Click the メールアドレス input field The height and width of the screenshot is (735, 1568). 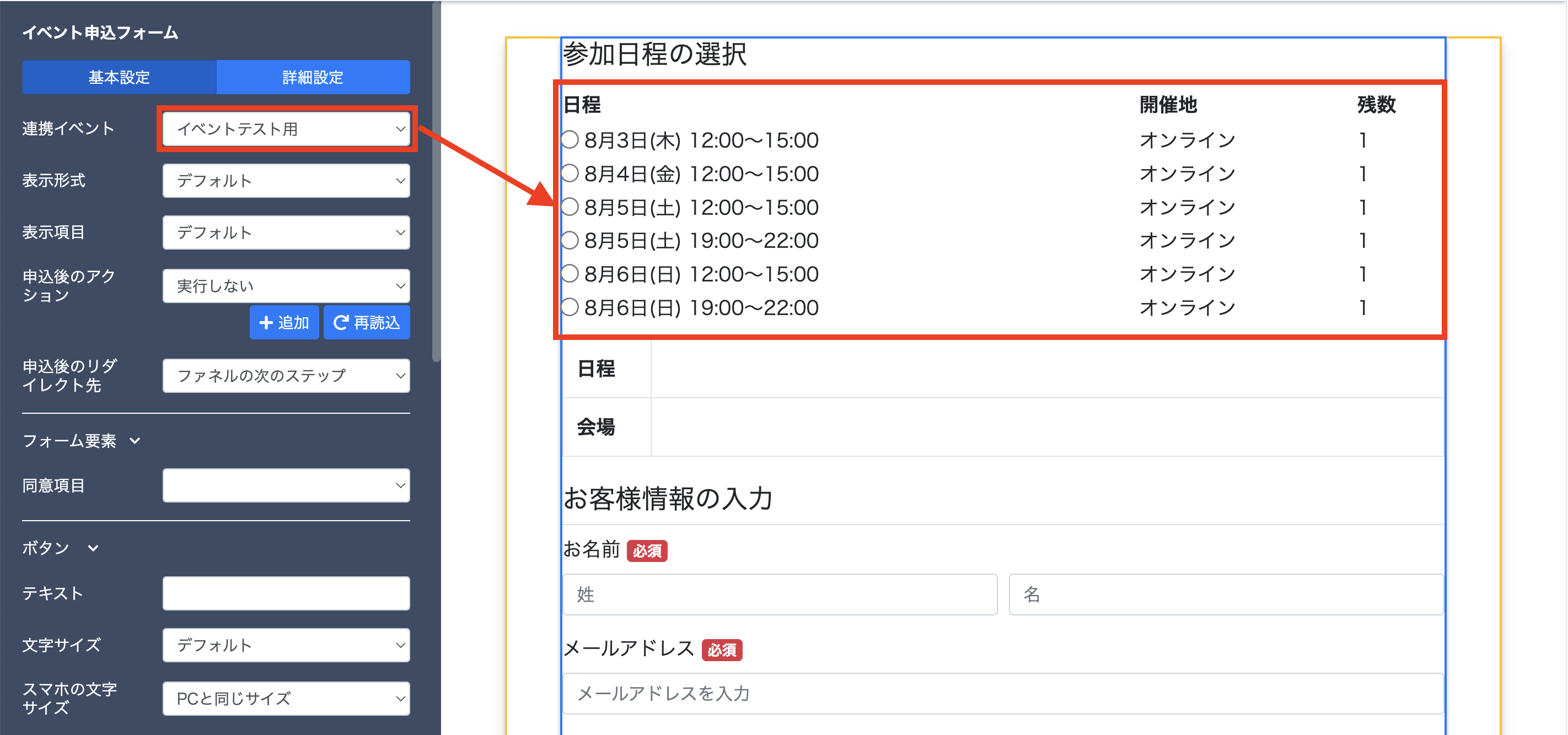[1002, 694]
